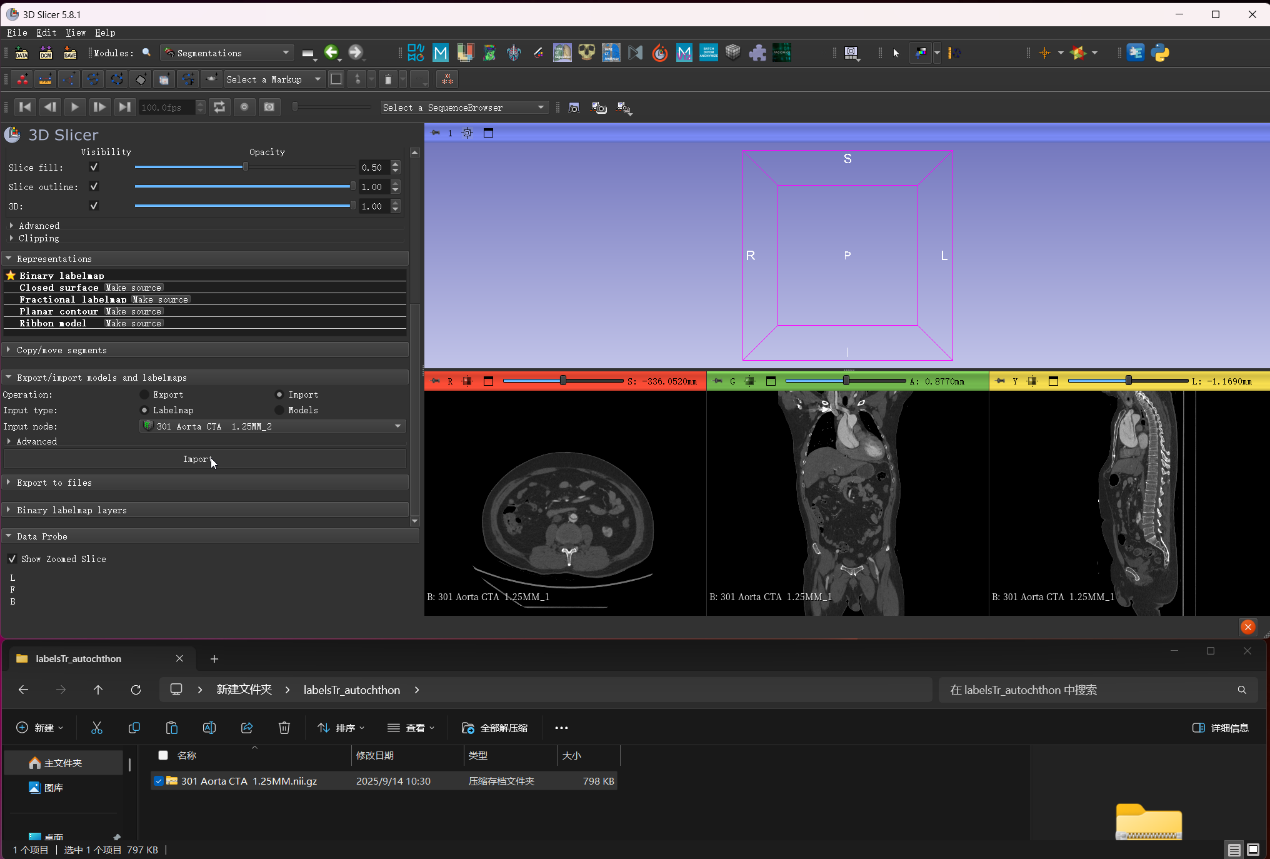Viewport: 1270px width, 859px height.
Task: Click the skull module icon
Action: pyautogui.click(x=587, y=53)
